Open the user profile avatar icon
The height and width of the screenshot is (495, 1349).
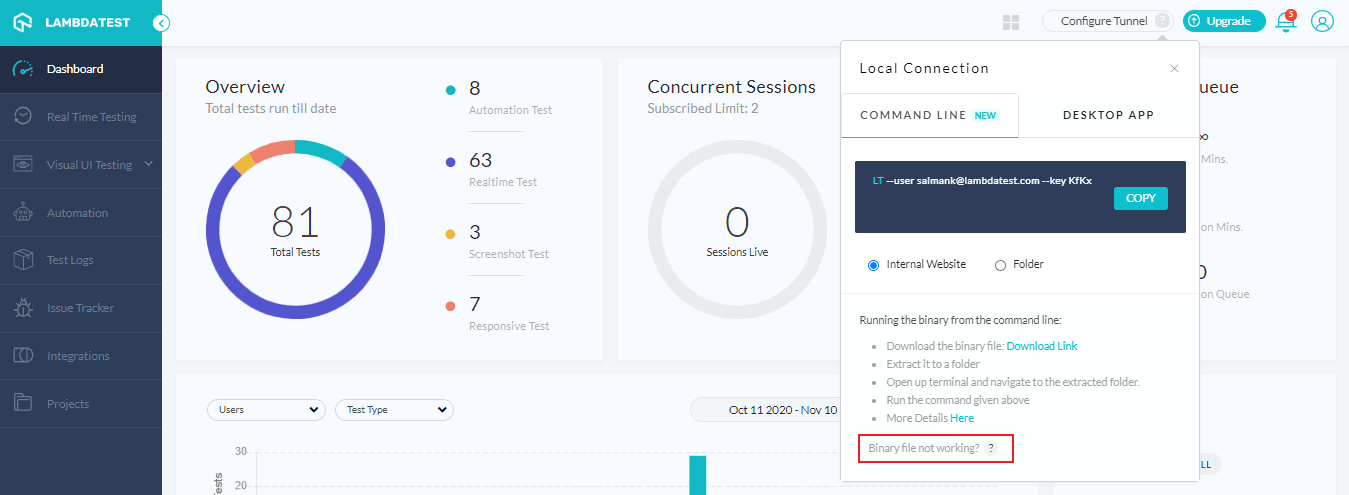1322,22
